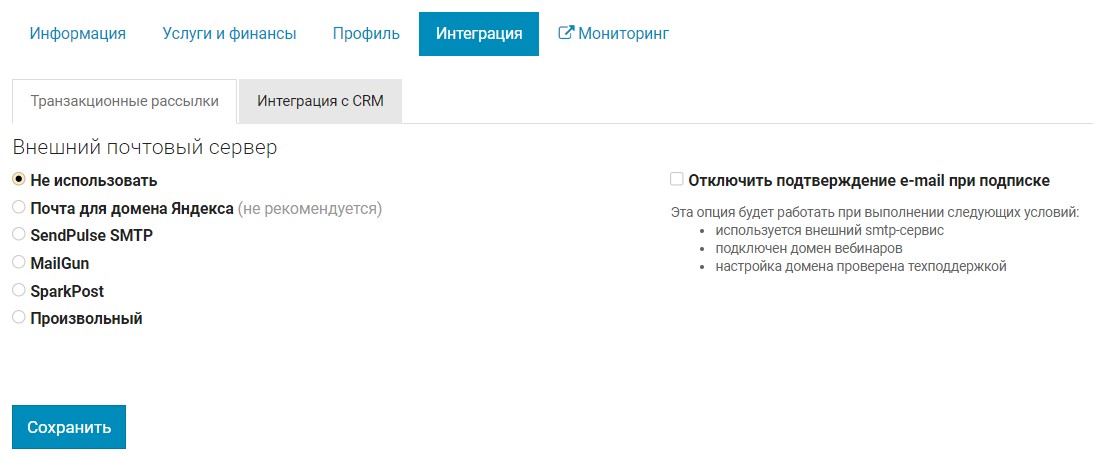Switch to the Услуги и финансы tab
Image resolution: width=1093 pixels, height=461 pixels.
[x=229, y=33]
